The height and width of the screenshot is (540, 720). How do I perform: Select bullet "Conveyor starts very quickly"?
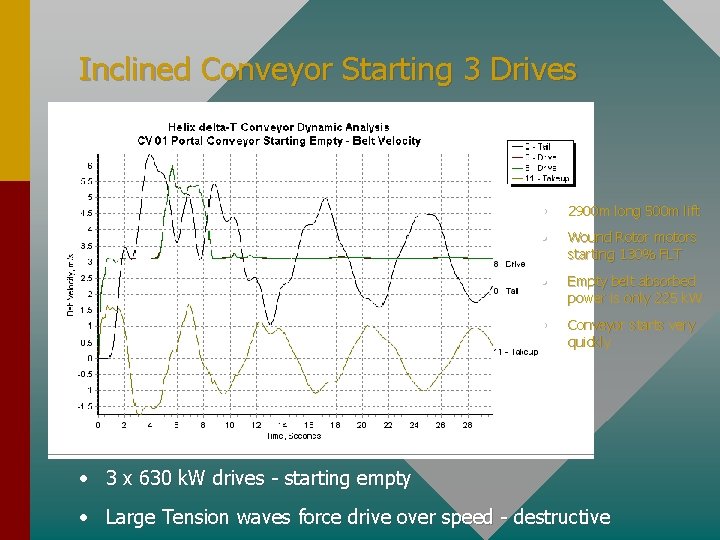[631, 333]
